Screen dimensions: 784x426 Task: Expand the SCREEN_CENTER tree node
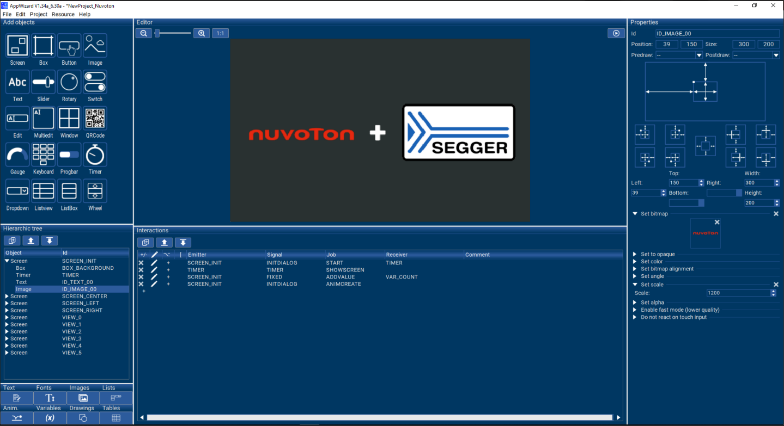[x=7, y=296]
